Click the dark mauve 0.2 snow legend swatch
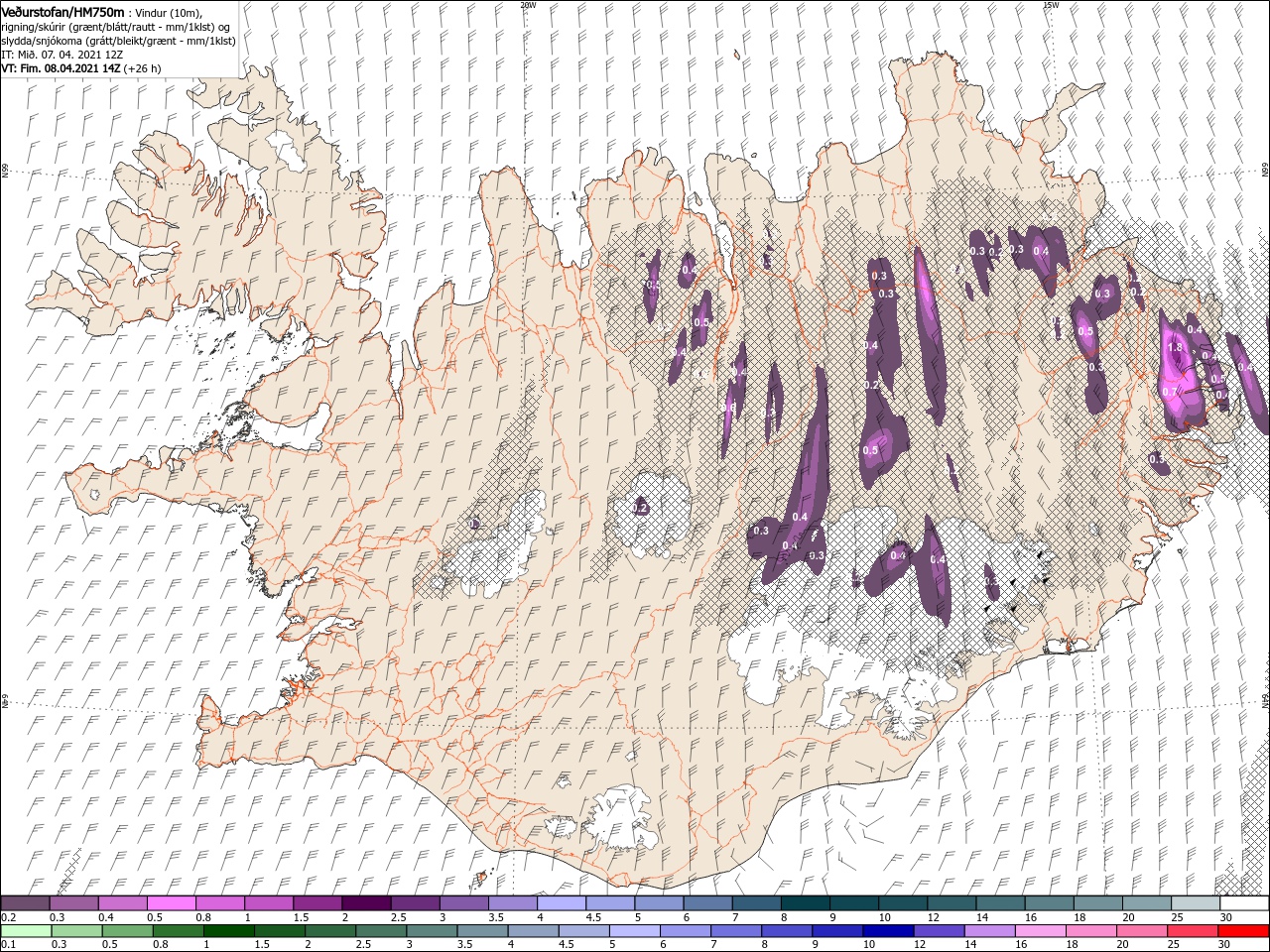Viewport: 1270px width, 952px height. [x=25, y=903]
